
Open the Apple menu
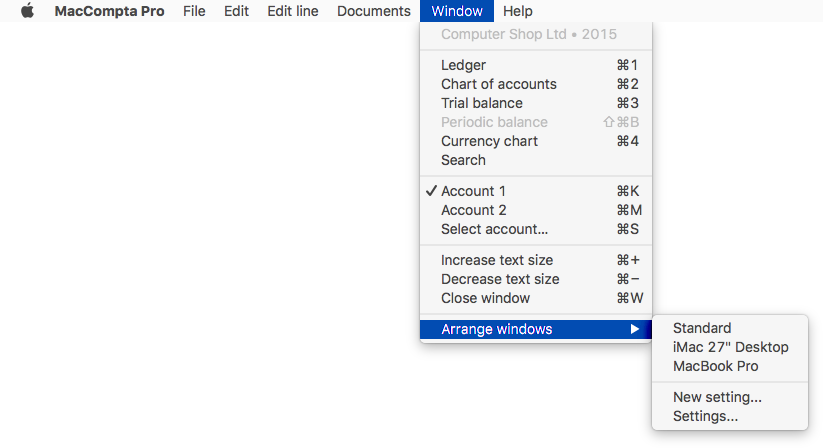[28, 10]
